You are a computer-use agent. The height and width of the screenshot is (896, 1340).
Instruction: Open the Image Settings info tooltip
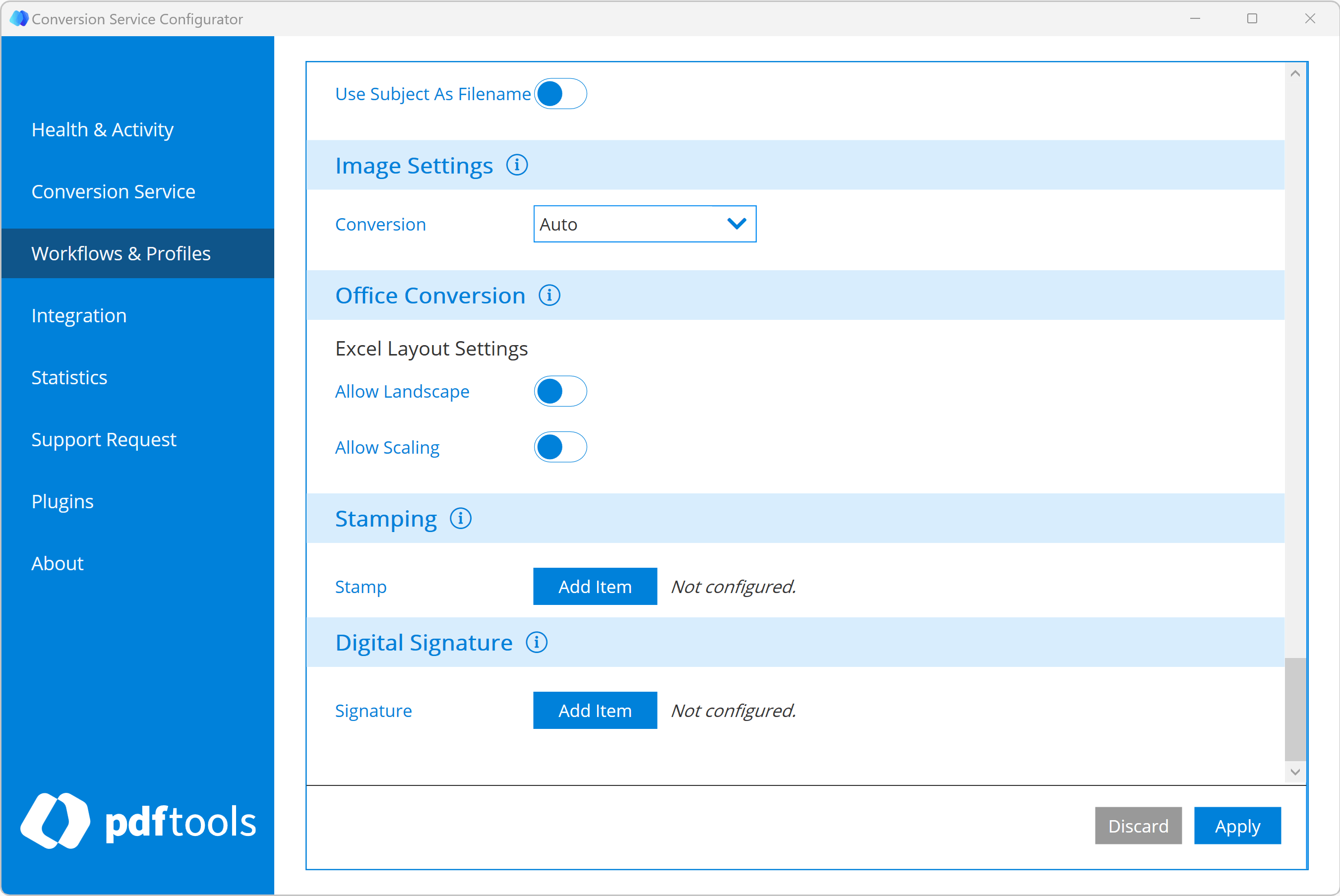point(517,165)
